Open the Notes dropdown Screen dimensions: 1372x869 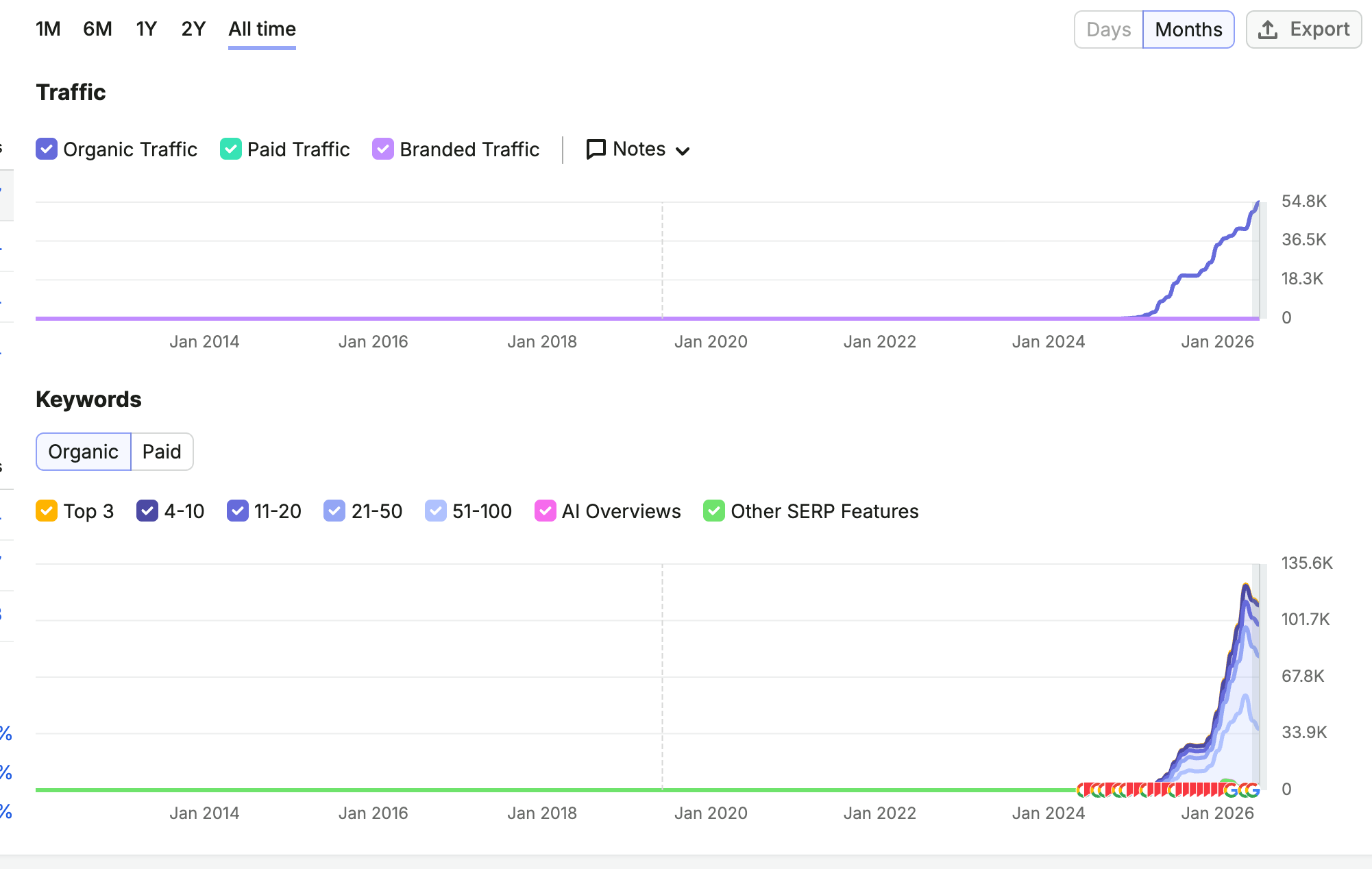point(638,149)
